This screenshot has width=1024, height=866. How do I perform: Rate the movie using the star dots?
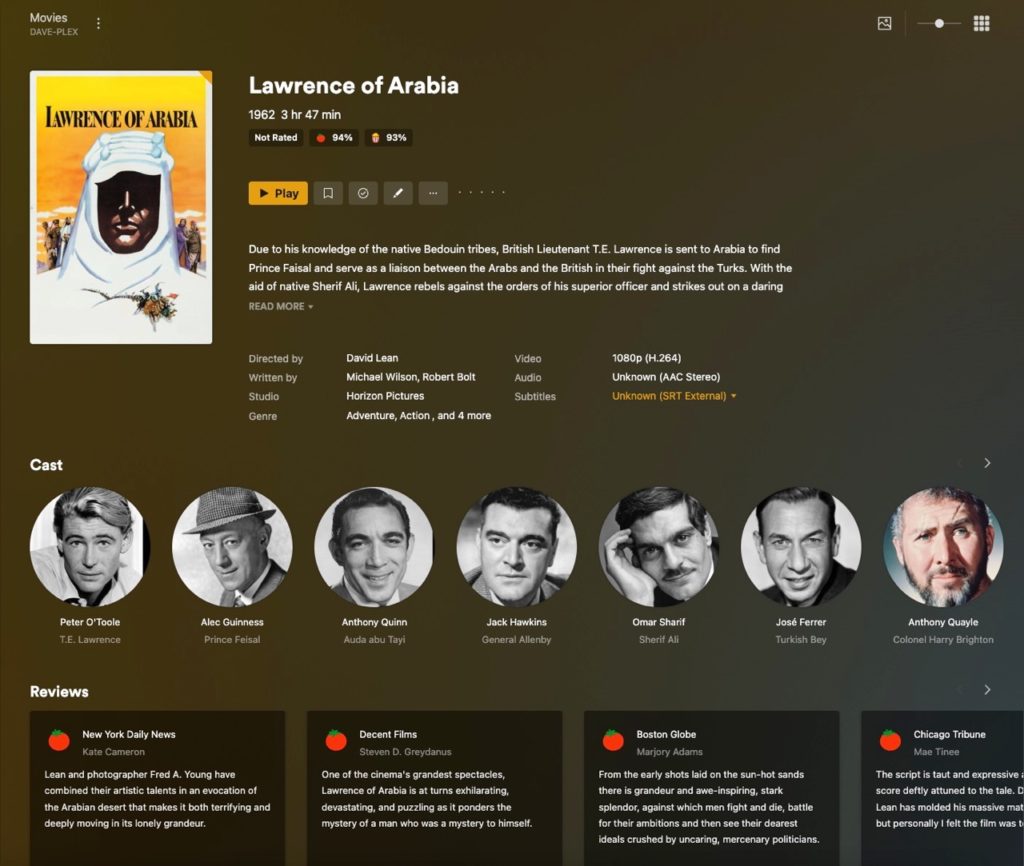pos(481,193)
